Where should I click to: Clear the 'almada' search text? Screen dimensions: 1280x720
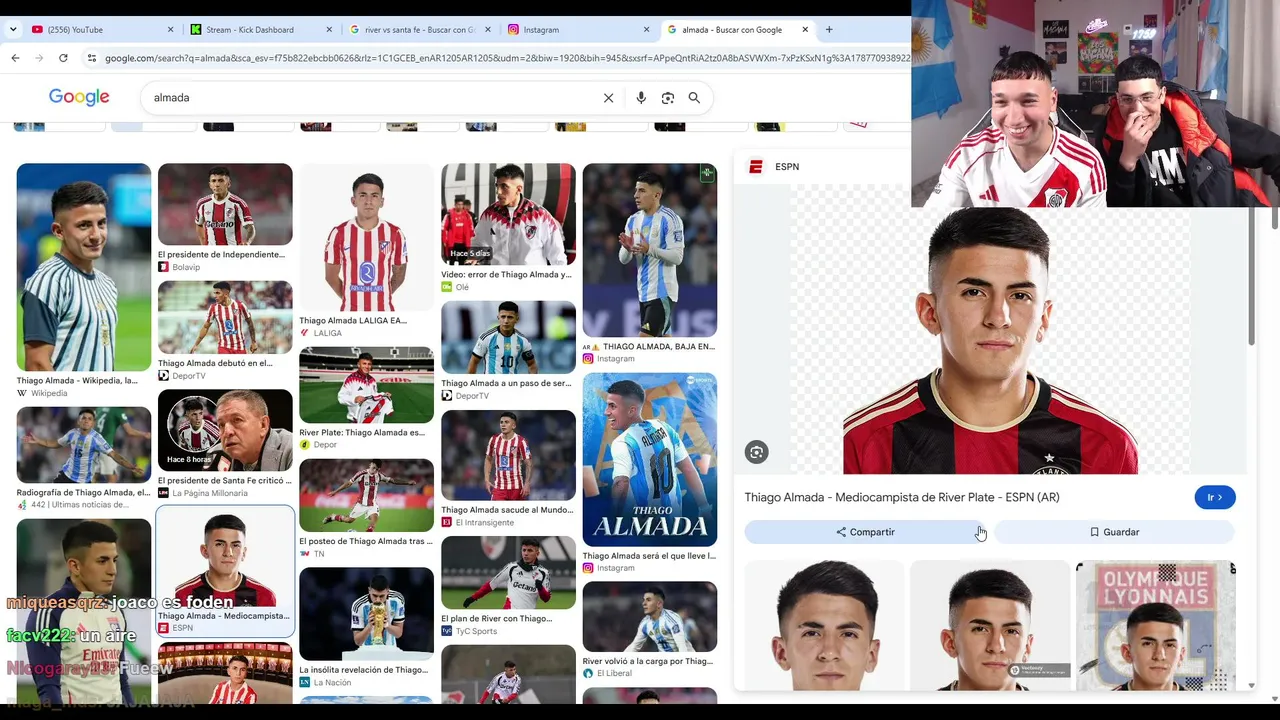pos(608,98)
